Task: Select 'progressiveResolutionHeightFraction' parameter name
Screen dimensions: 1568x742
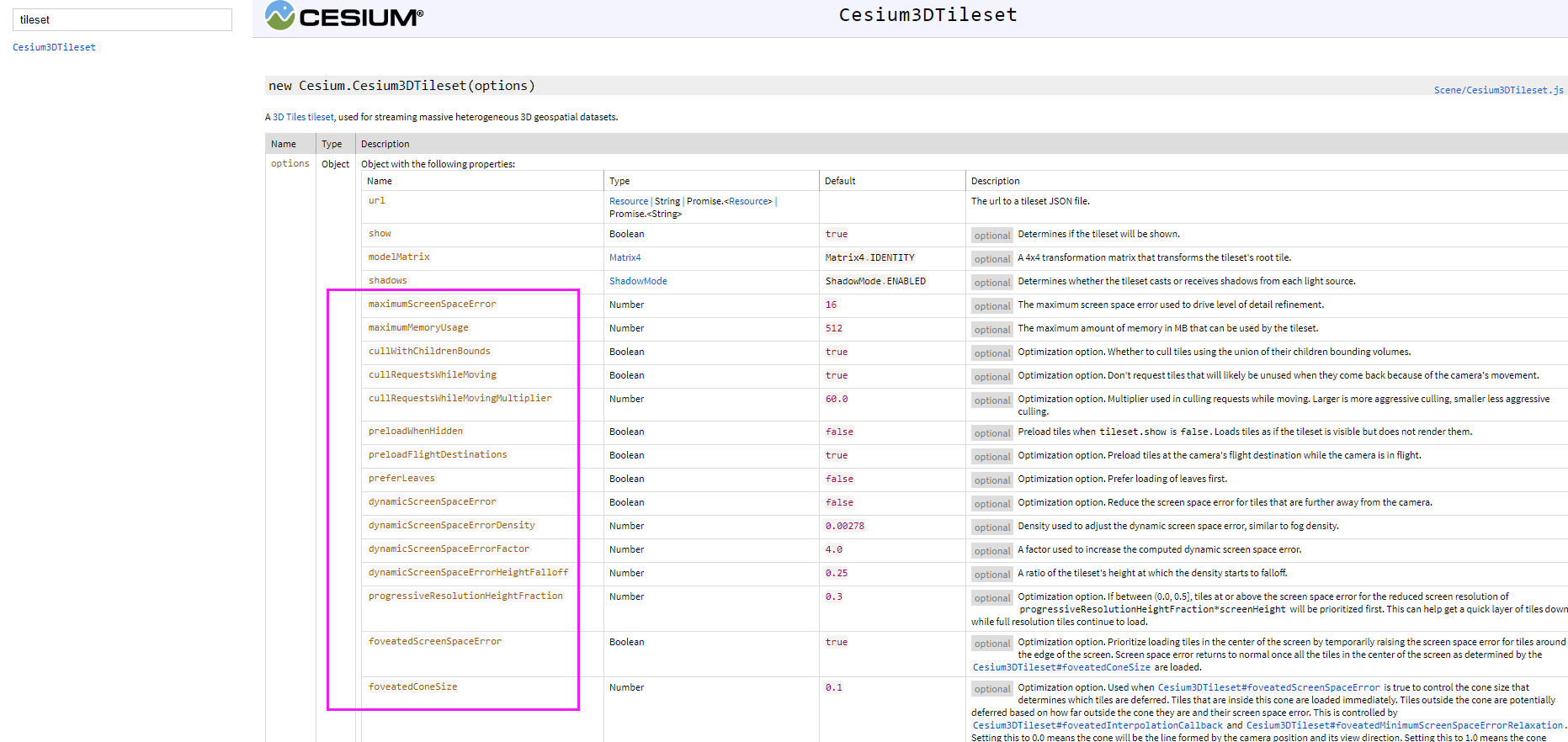Action: pos(465,596)
